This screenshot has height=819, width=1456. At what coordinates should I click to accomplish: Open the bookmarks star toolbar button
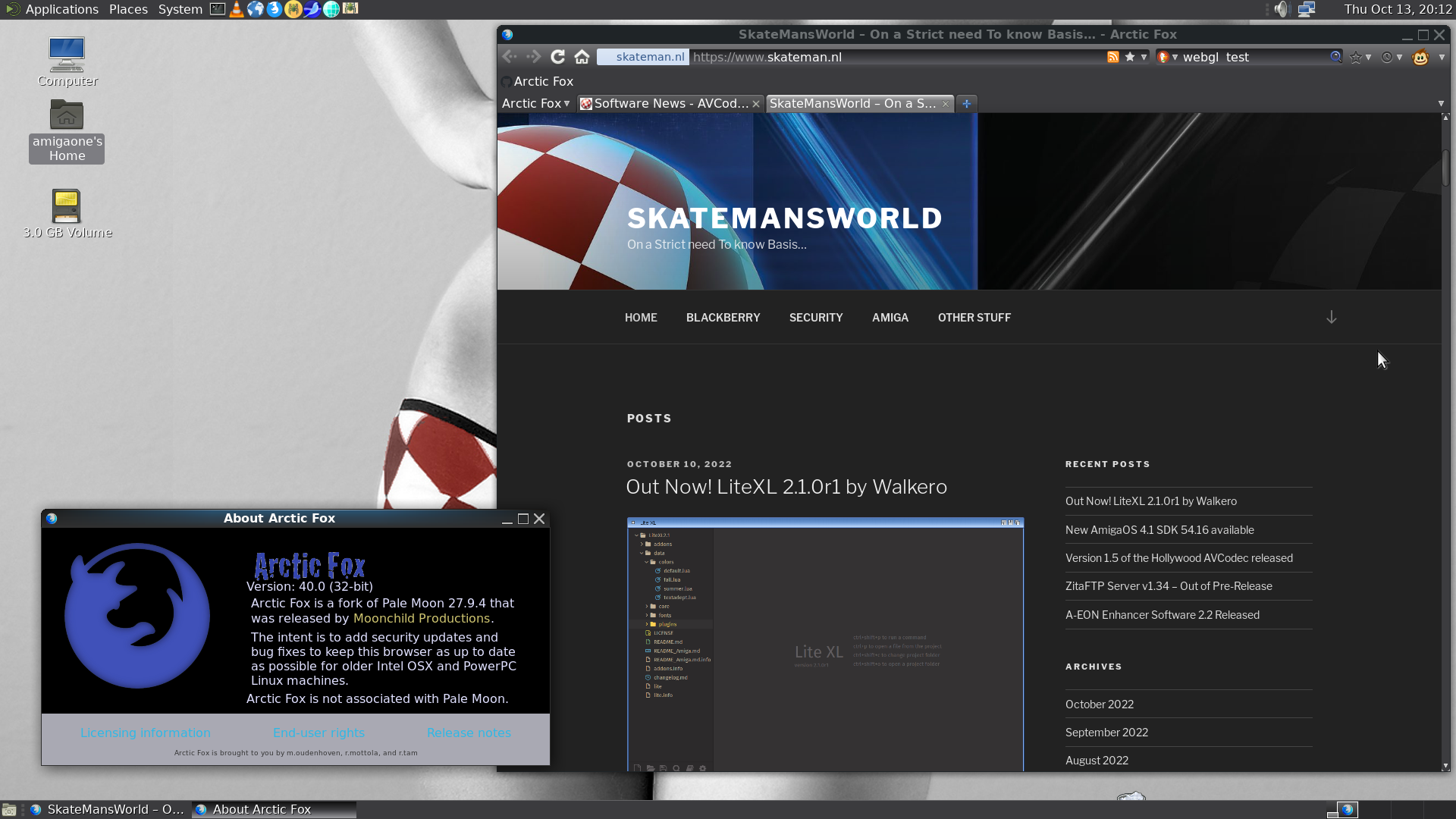[x=1356, y=57]
